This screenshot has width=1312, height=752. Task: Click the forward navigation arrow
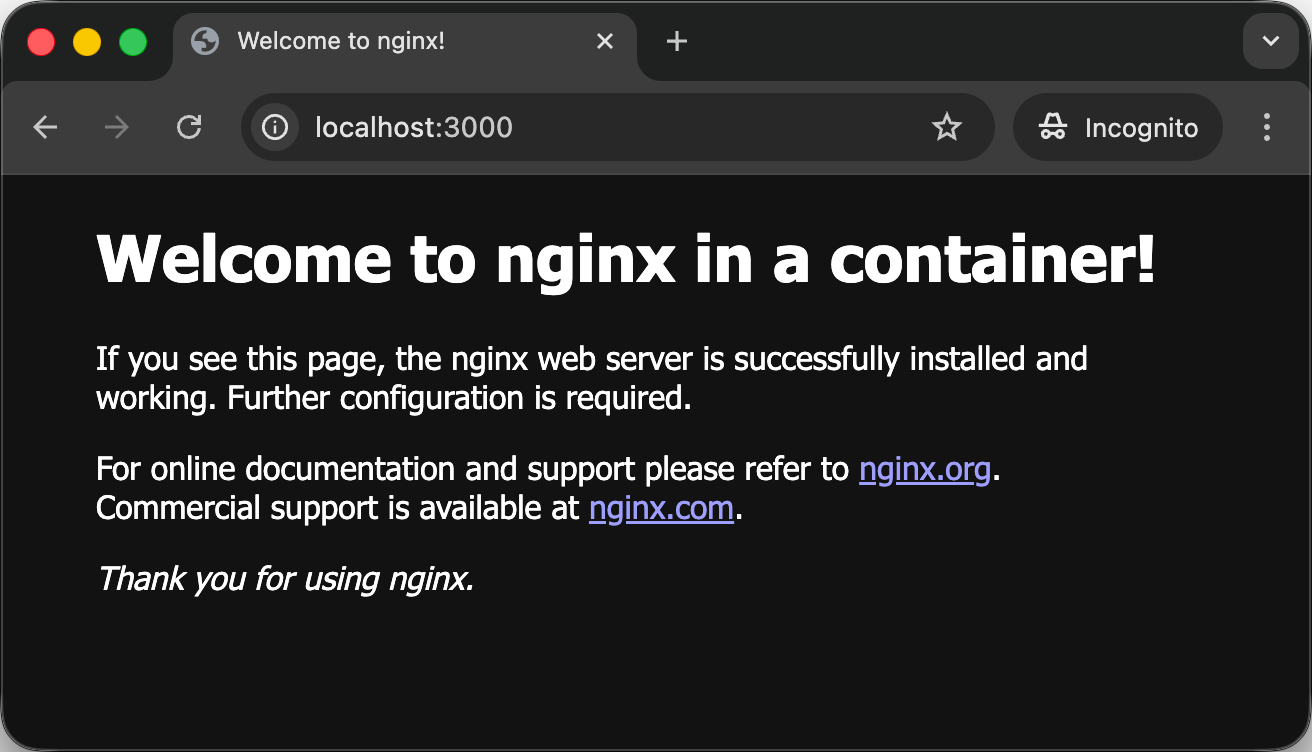(116, 127)
